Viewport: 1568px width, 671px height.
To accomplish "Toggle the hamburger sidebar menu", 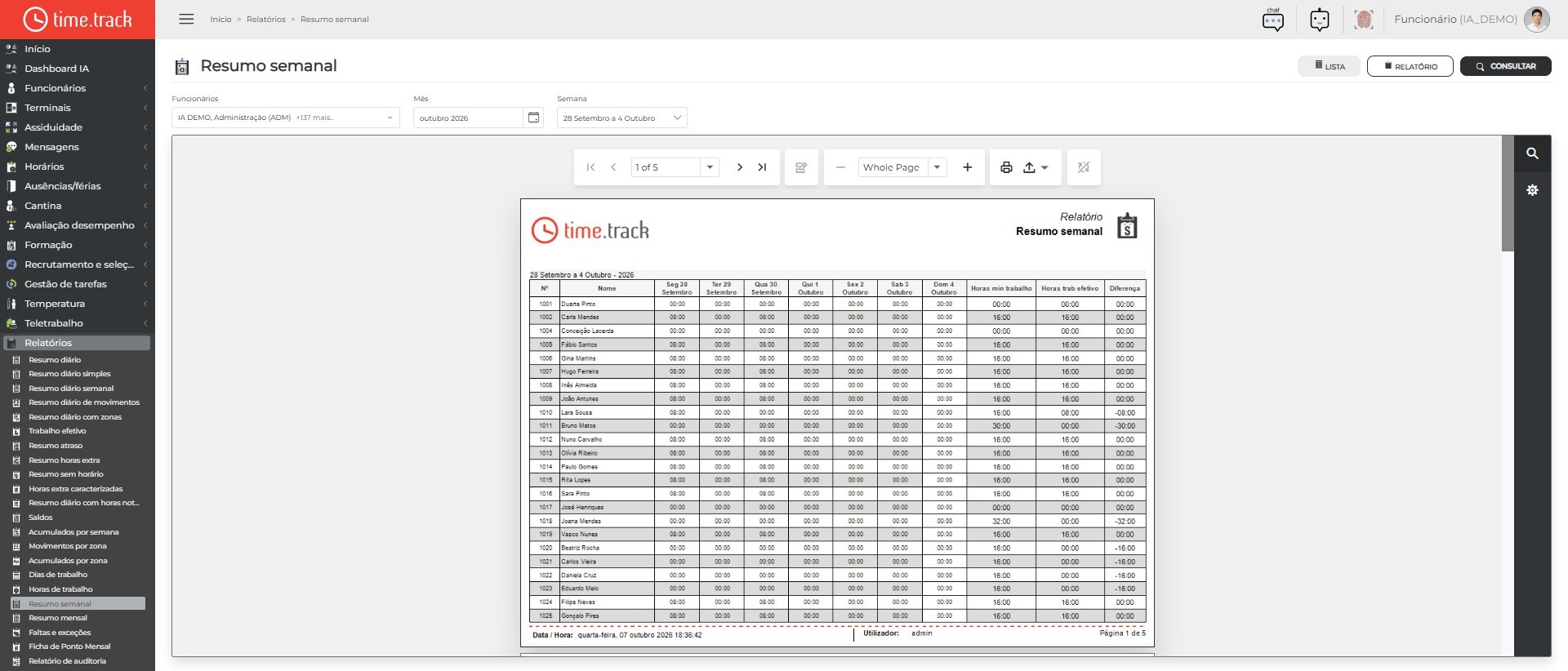I will coord(186,19).
